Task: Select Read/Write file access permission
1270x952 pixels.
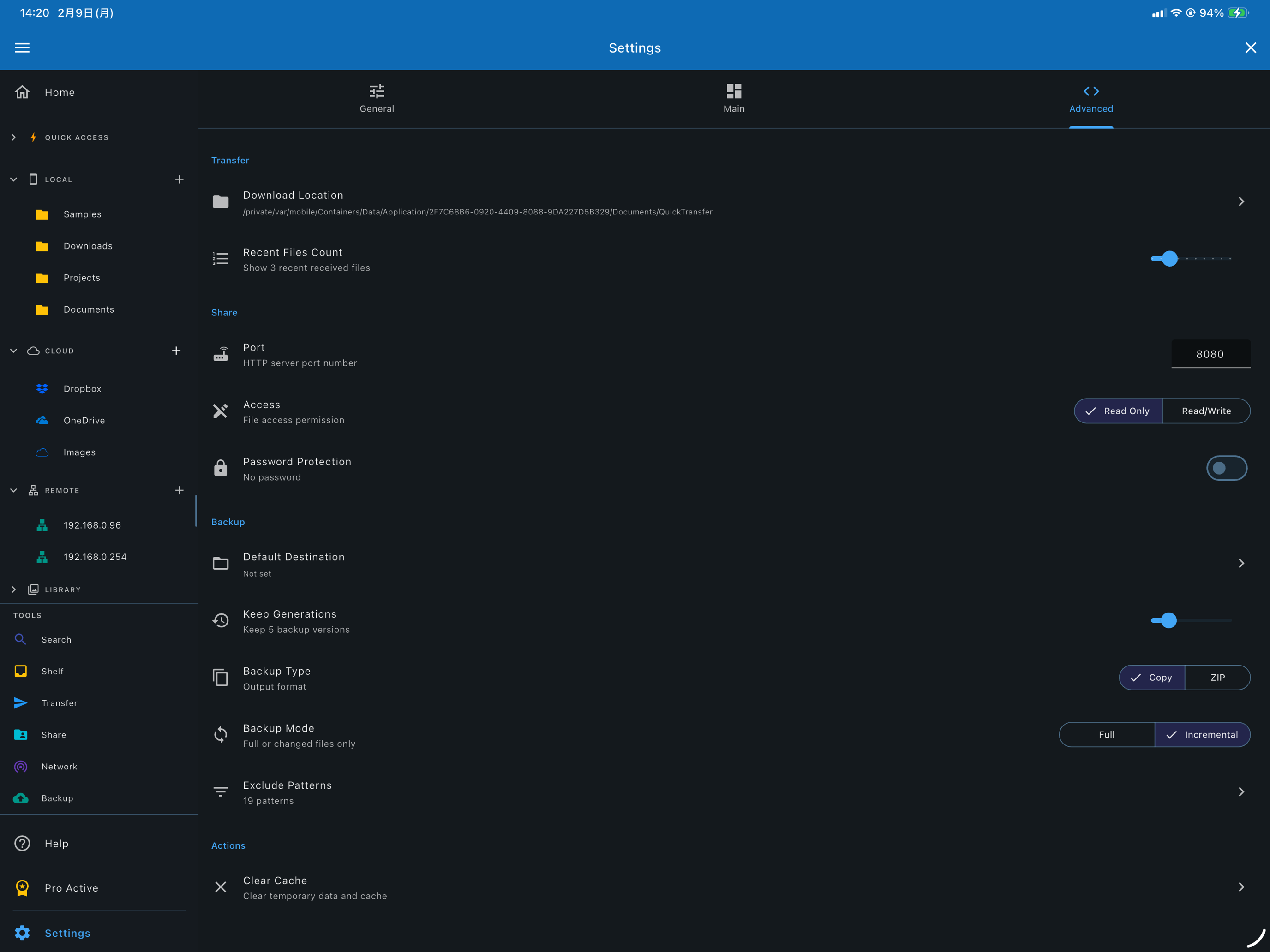Action: pyautogui.click(x=1206, y=411)
